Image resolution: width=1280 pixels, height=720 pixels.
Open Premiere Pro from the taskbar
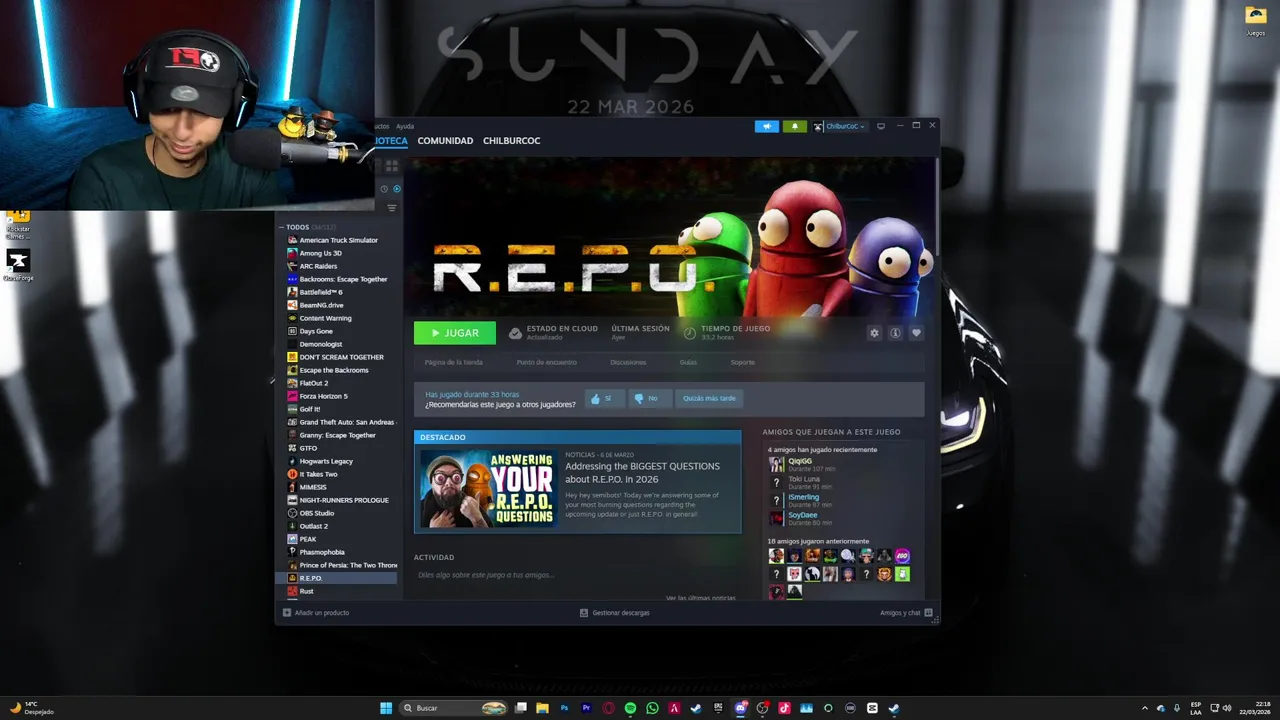pos(586,708)
